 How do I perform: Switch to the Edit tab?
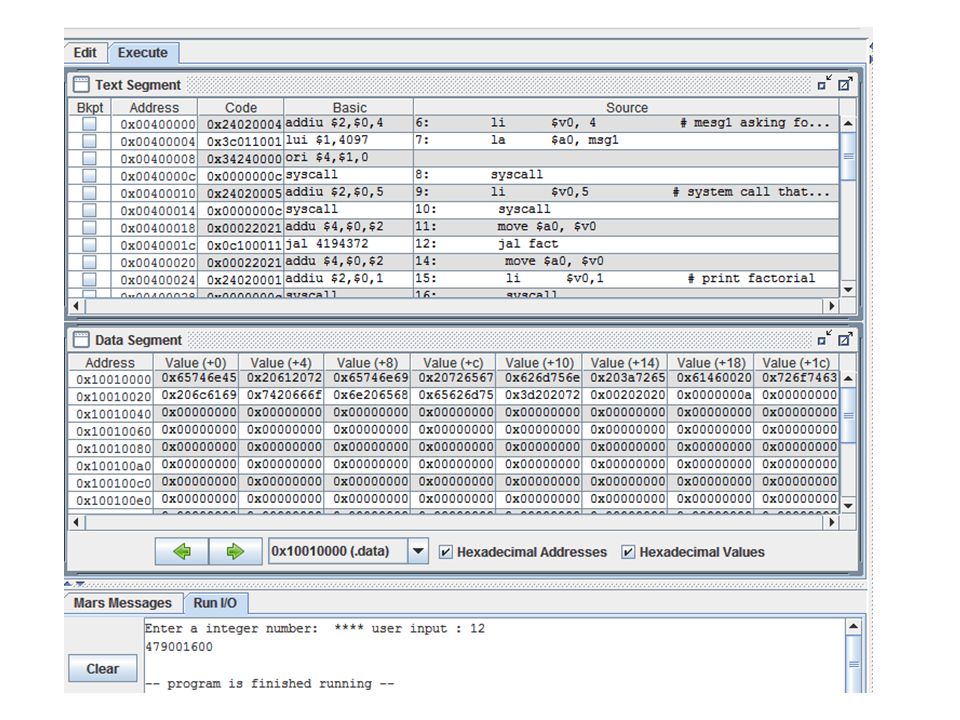tap(85, 53)
